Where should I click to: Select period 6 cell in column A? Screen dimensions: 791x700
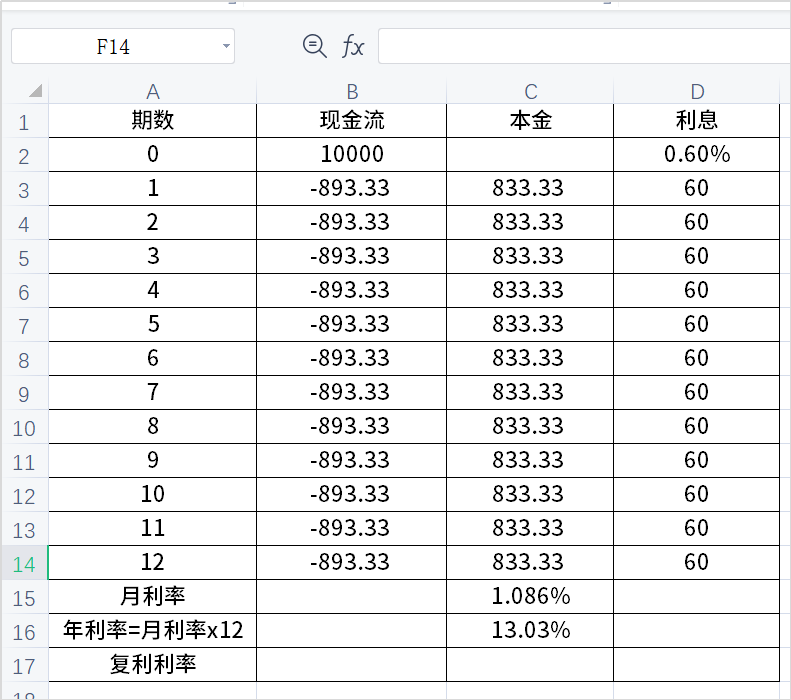click(x=152, y=359)
